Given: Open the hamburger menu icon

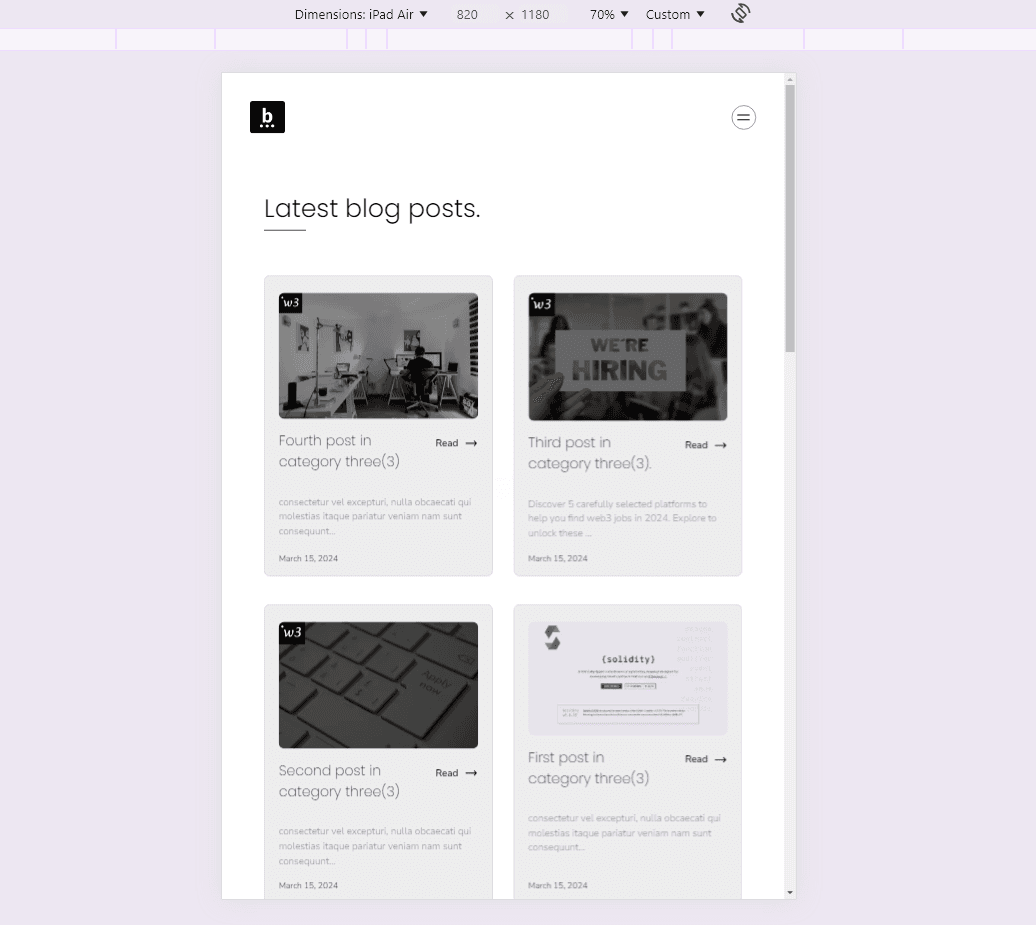Looking at the screenshot, I should coord(743,118).
